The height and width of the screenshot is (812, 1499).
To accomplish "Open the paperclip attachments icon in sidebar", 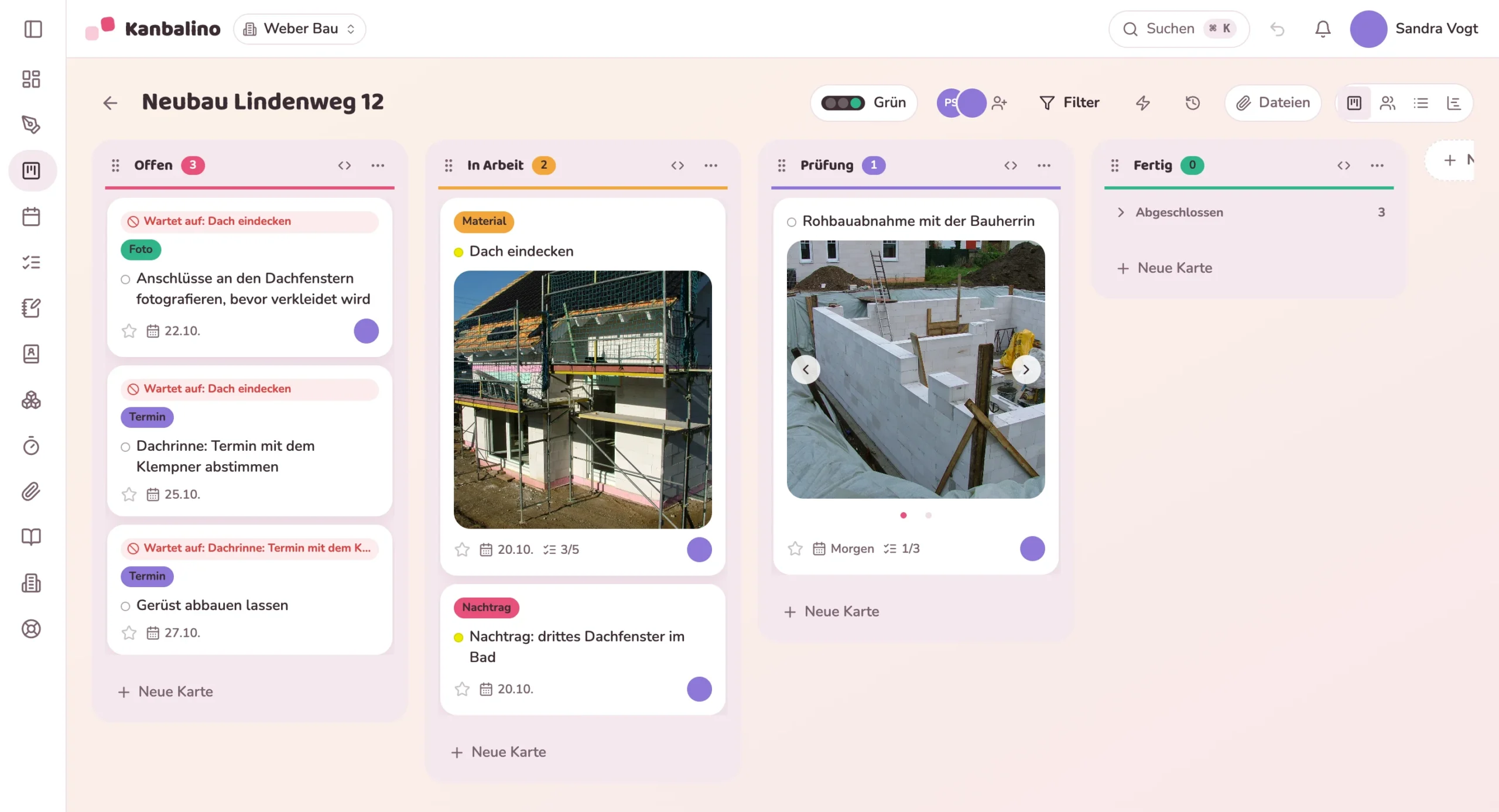I will tap(31, 491).
